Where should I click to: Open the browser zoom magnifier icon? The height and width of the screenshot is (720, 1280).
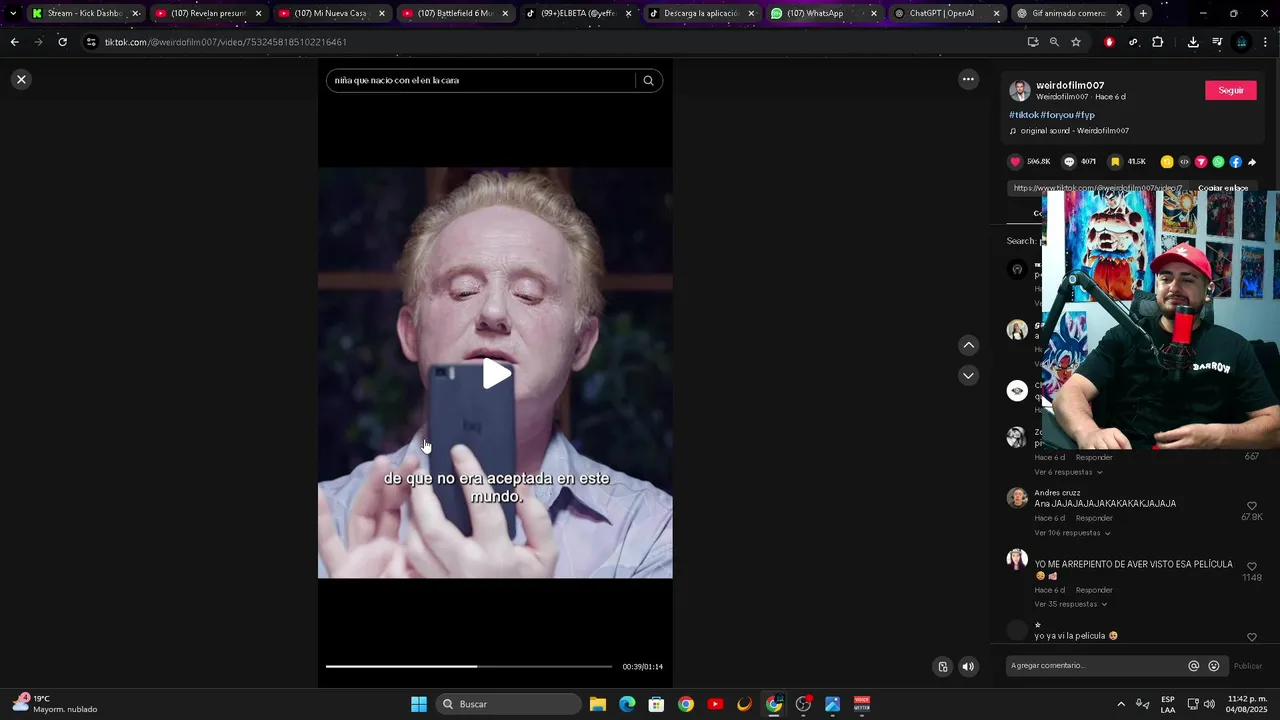1054,42
